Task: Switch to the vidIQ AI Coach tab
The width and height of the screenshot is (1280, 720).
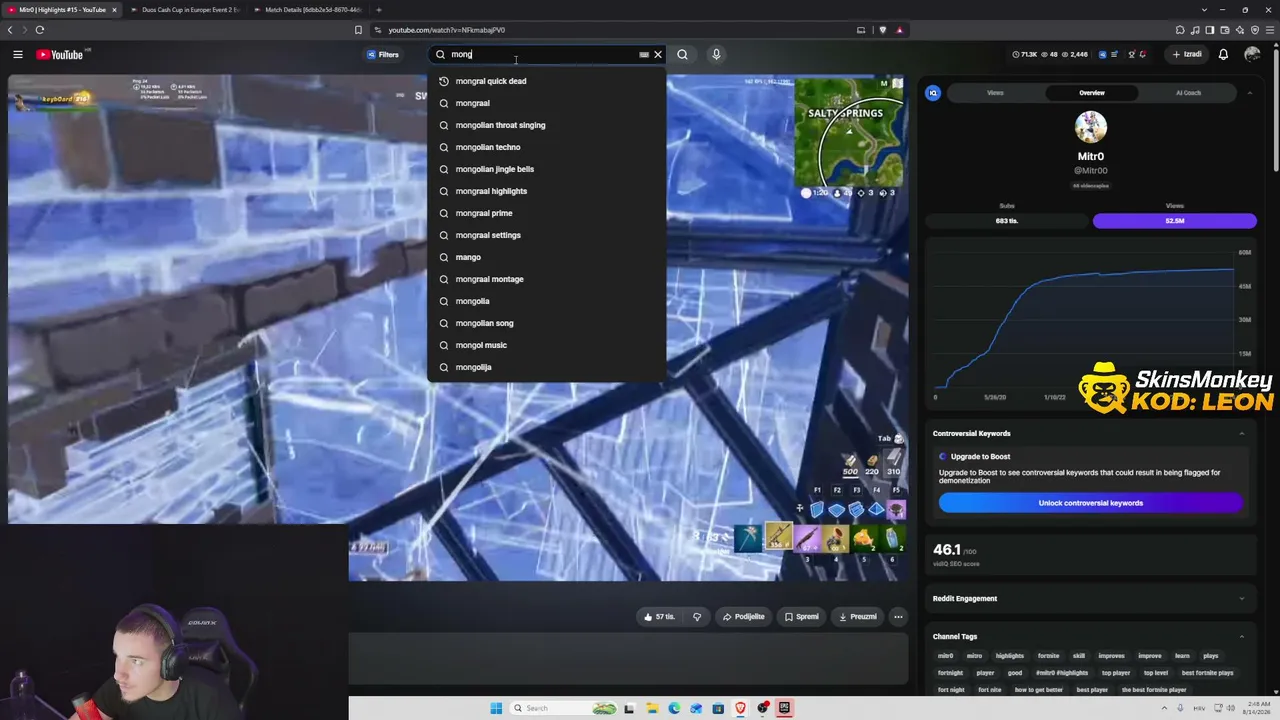Action: tap(1188, 93)
